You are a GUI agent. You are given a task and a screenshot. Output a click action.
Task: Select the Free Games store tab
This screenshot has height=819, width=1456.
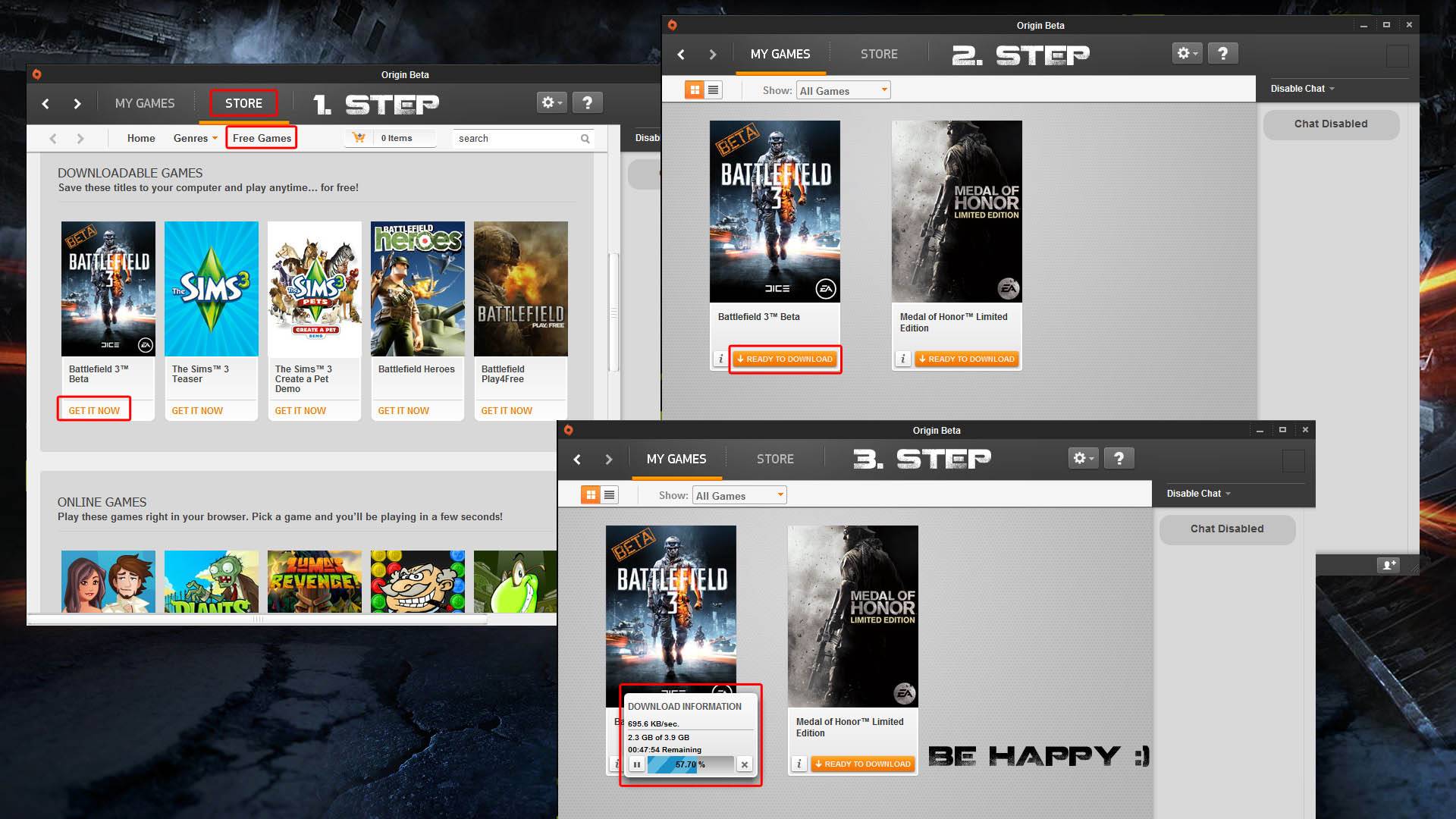pos(262,138)
